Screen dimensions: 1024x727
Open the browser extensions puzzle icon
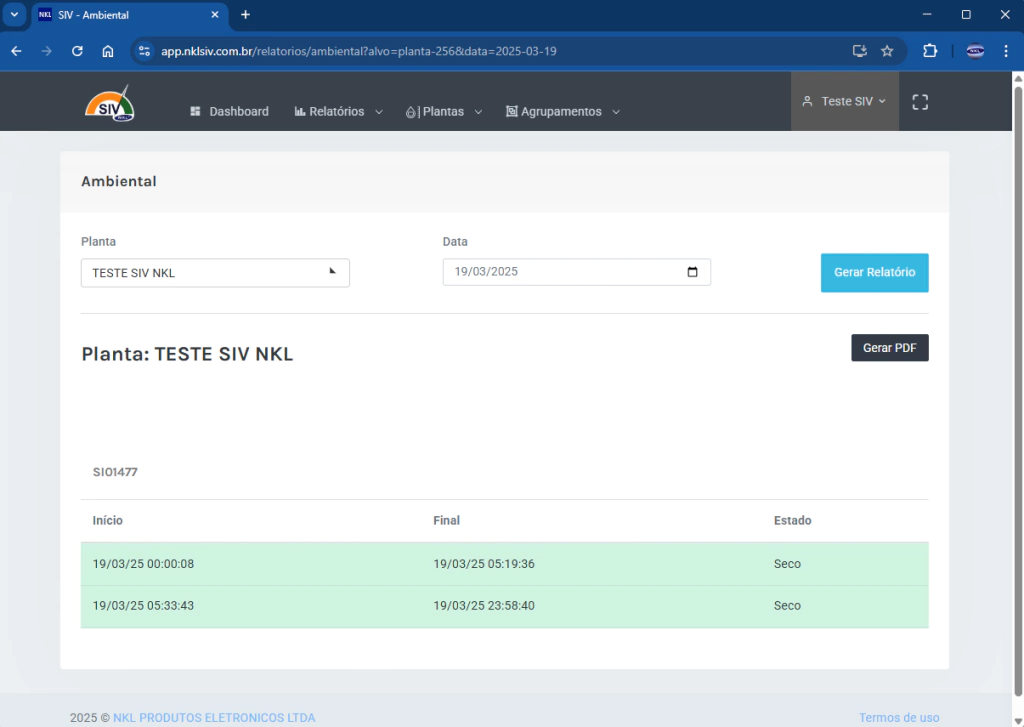pyautogui.click(x=930, y=51)
